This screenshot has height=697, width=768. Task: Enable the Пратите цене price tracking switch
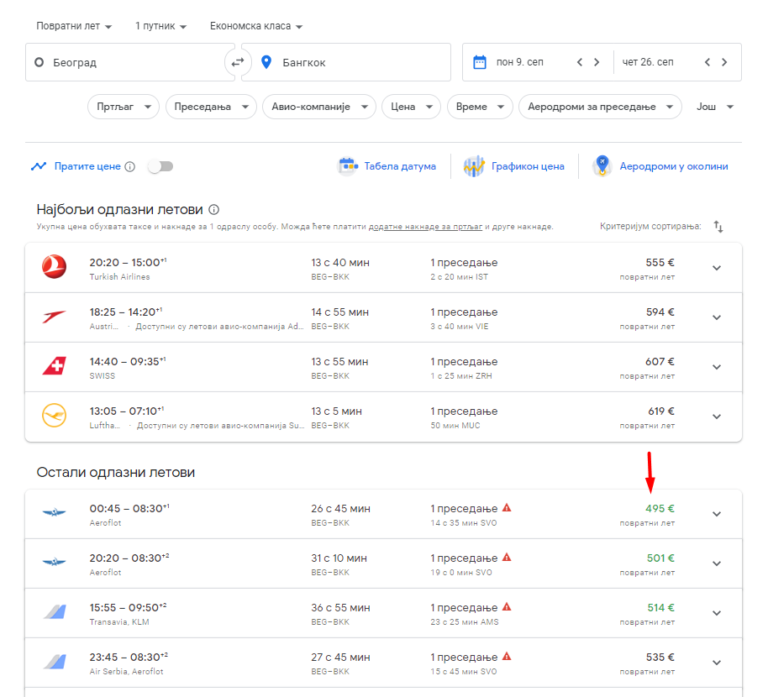pyautogui.click(x=160, y=167)
